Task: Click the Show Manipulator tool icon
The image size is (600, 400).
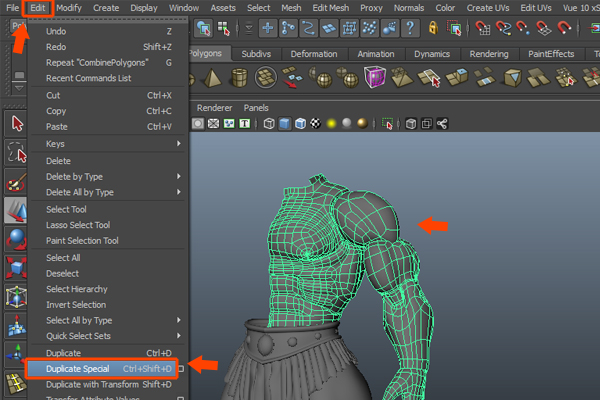Action: coord(16,354)
